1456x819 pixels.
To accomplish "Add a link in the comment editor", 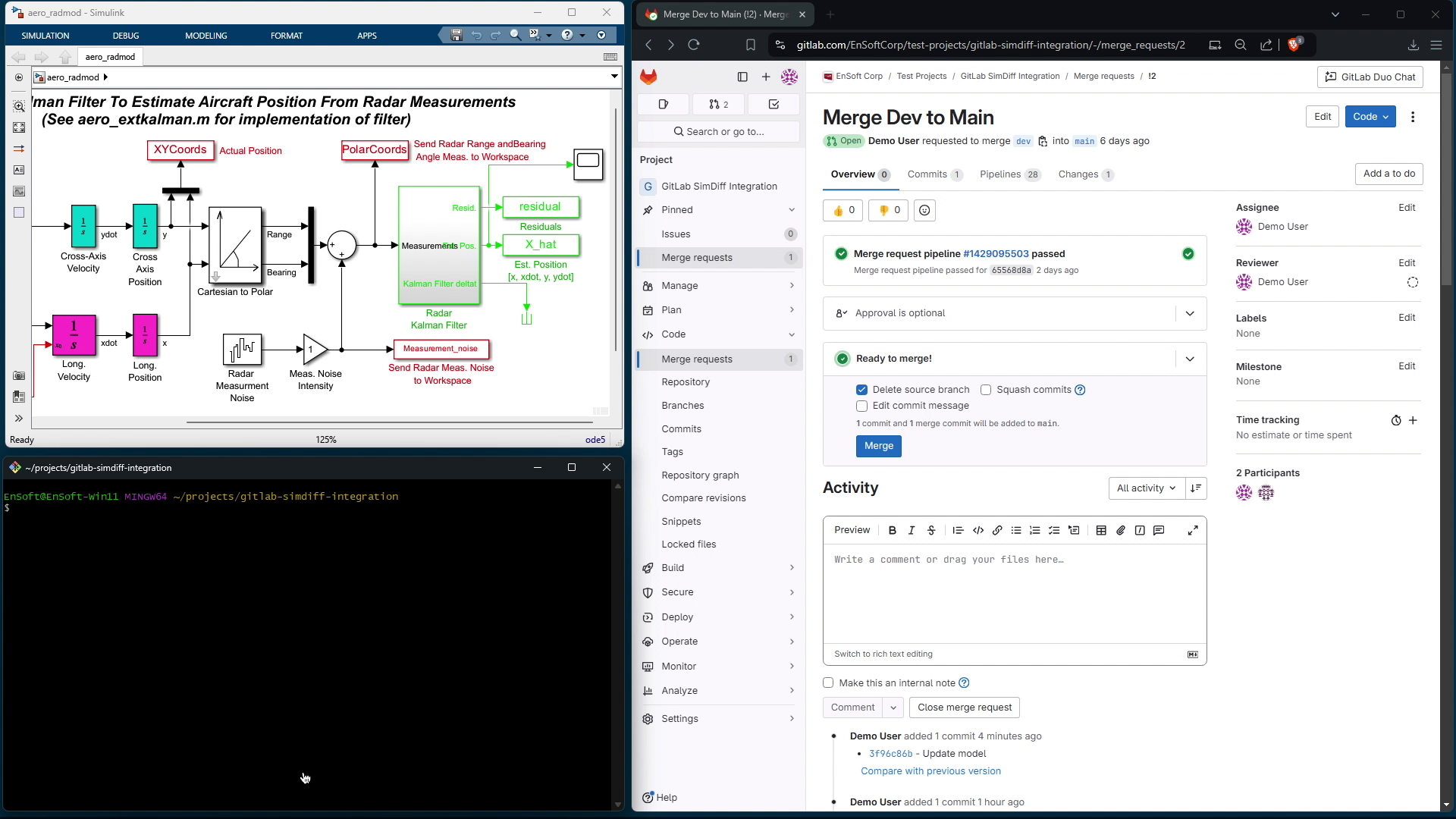I will click(x=997, y=530).
